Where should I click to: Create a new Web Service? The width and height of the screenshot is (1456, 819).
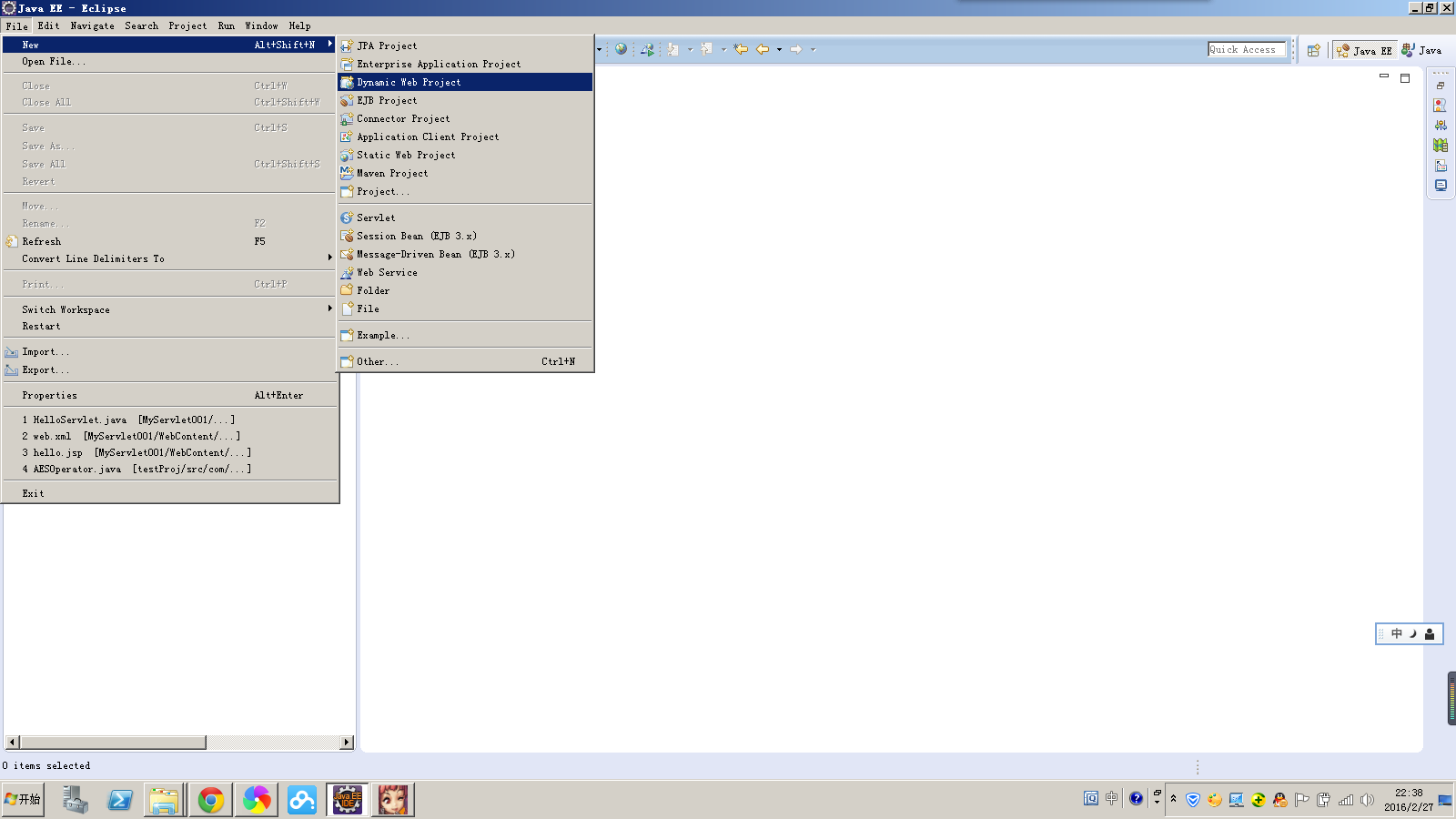pyautogui.click(x=465, y=272)
